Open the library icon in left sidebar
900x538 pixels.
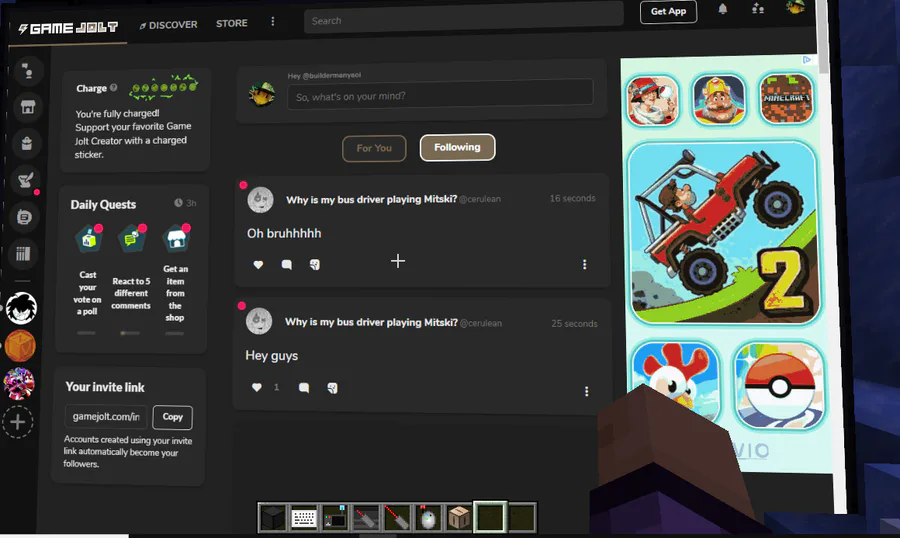coord(23,253)
